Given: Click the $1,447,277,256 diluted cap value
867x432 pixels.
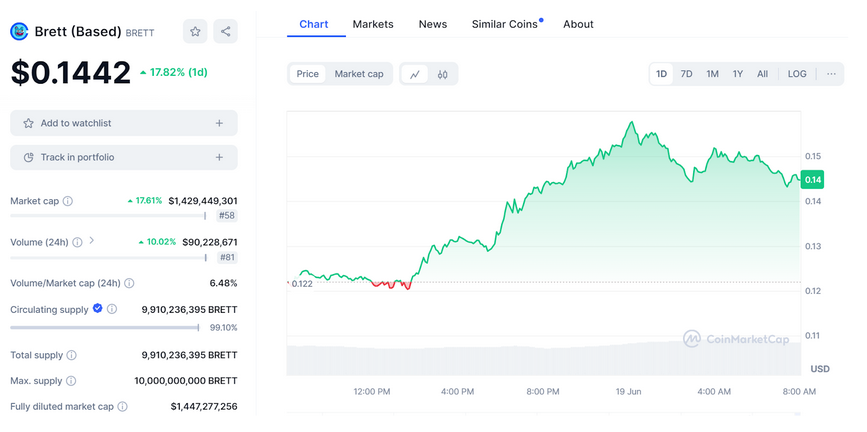Looking at the screenshot, I should (204, 407).
